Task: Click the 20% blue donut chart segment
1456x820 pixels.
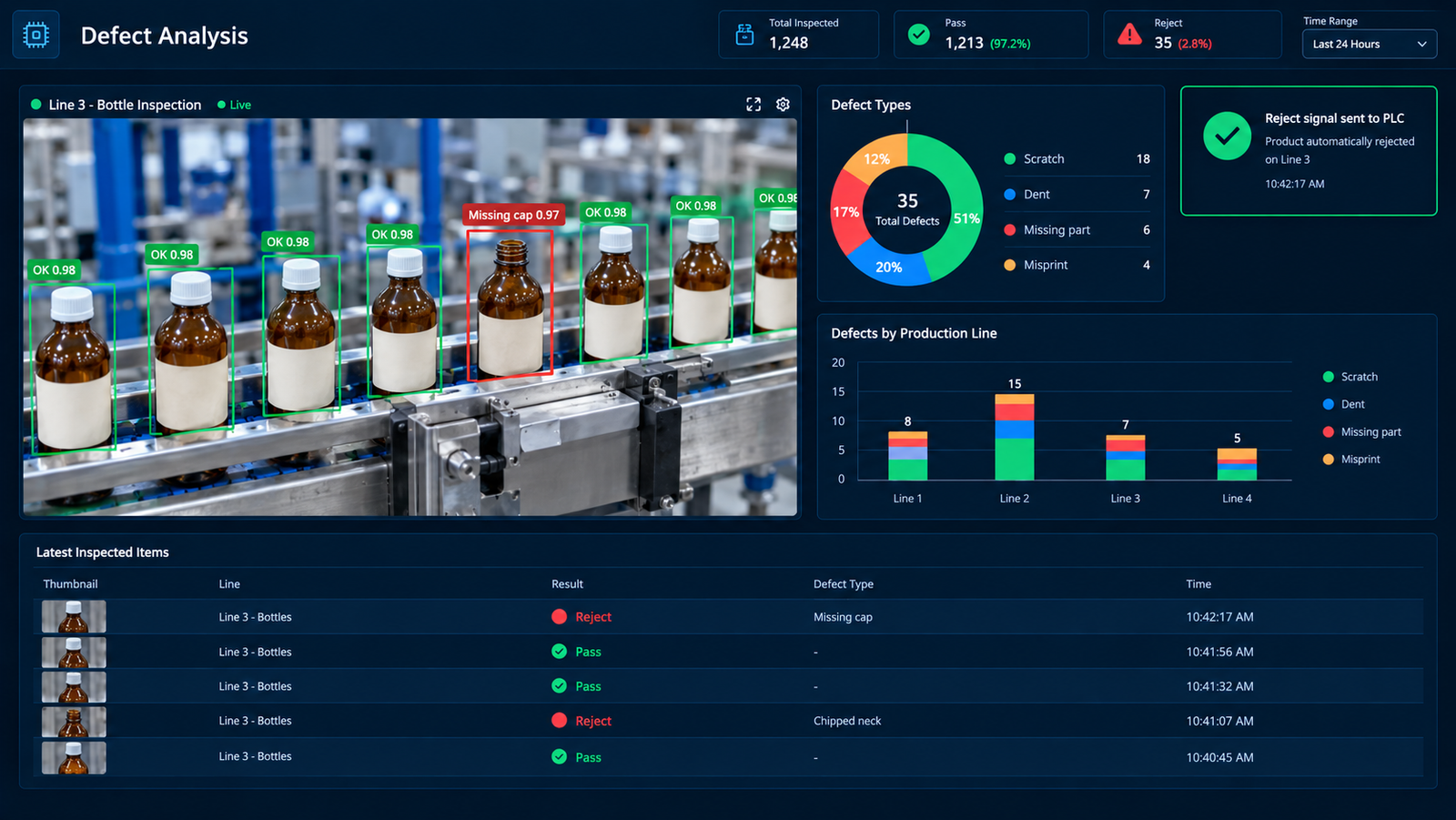Action: click(887, 267)
